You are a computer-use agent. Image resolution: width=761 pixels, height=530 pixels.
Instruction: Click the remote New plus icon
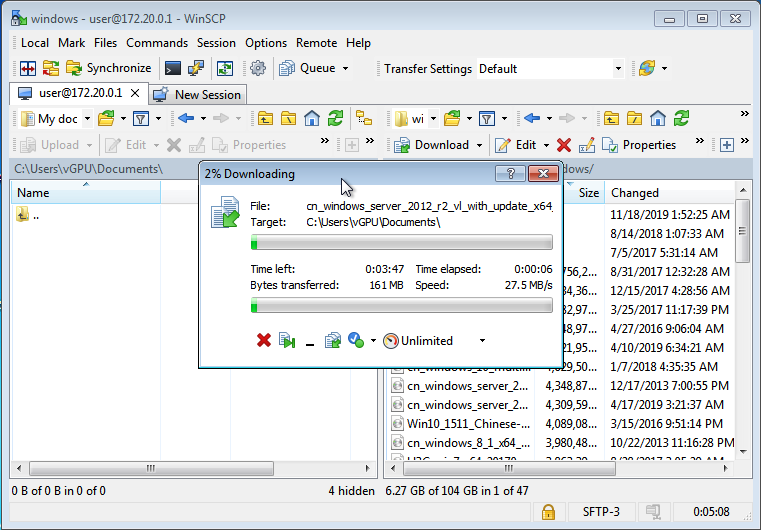[x=727, y=145]
